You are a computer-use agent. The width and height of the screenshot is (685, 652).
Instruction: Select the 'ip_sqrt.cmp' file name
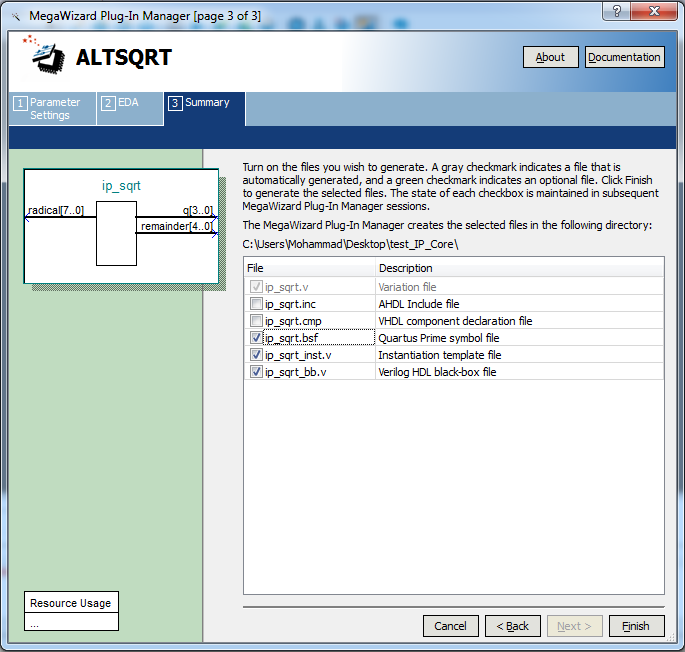(x=293, y=321)
